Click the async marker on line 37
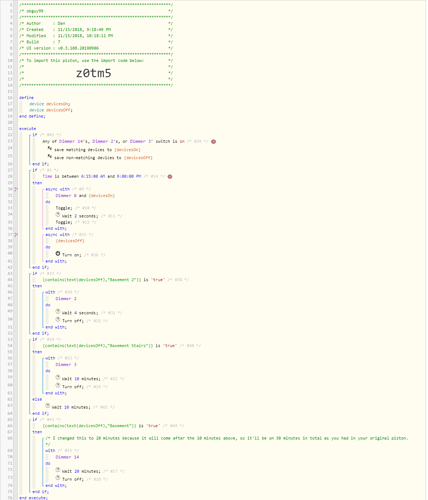Viewport: 428px width, 500px height. (x=16, y=235)
